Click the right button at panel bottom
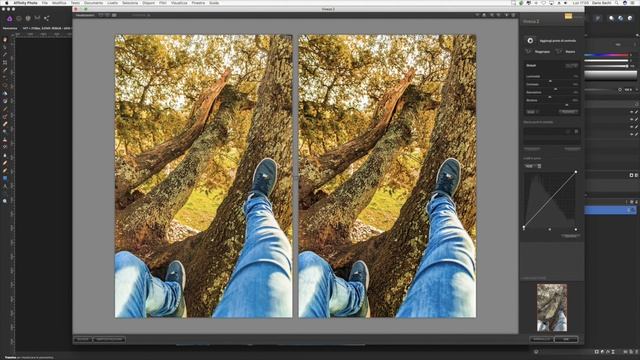The height and width of the screenshot is (360, 640). [x=566, y=339]
